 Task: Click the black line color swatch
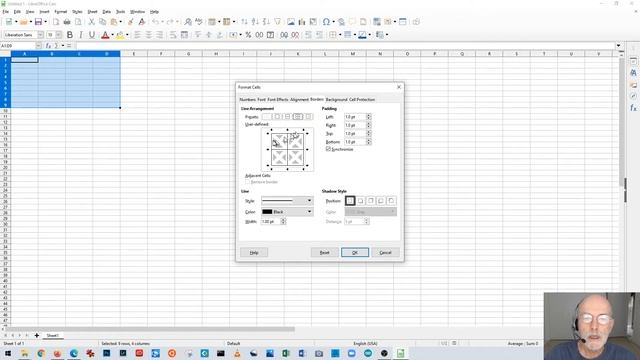tap(267, 211)
